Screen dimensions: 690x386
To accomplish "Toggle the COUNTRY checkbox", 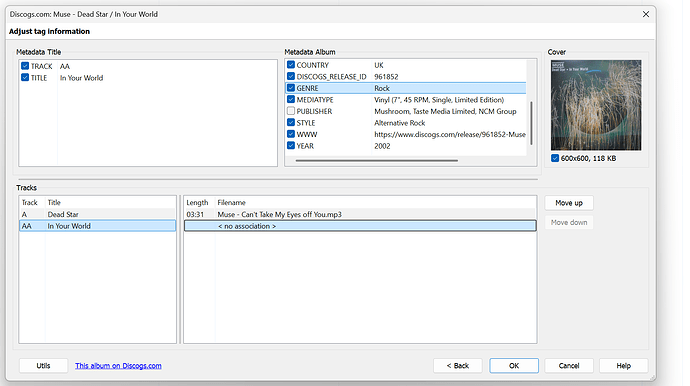I will [x=291, y=65].
